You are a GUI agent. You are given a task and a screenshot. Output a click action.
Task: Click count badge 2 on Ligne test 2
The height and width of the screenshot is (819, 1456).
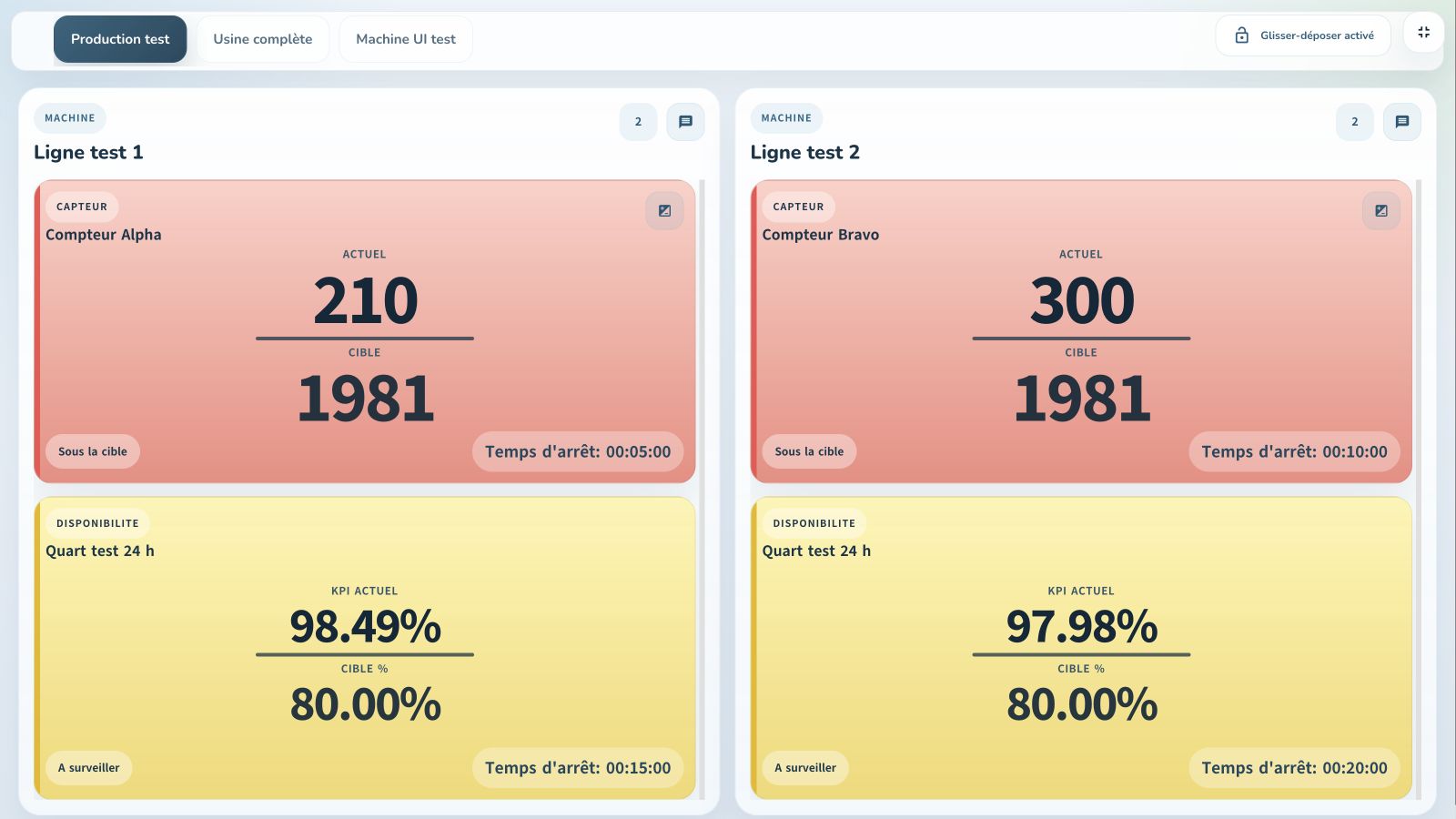coord(1355,121)
